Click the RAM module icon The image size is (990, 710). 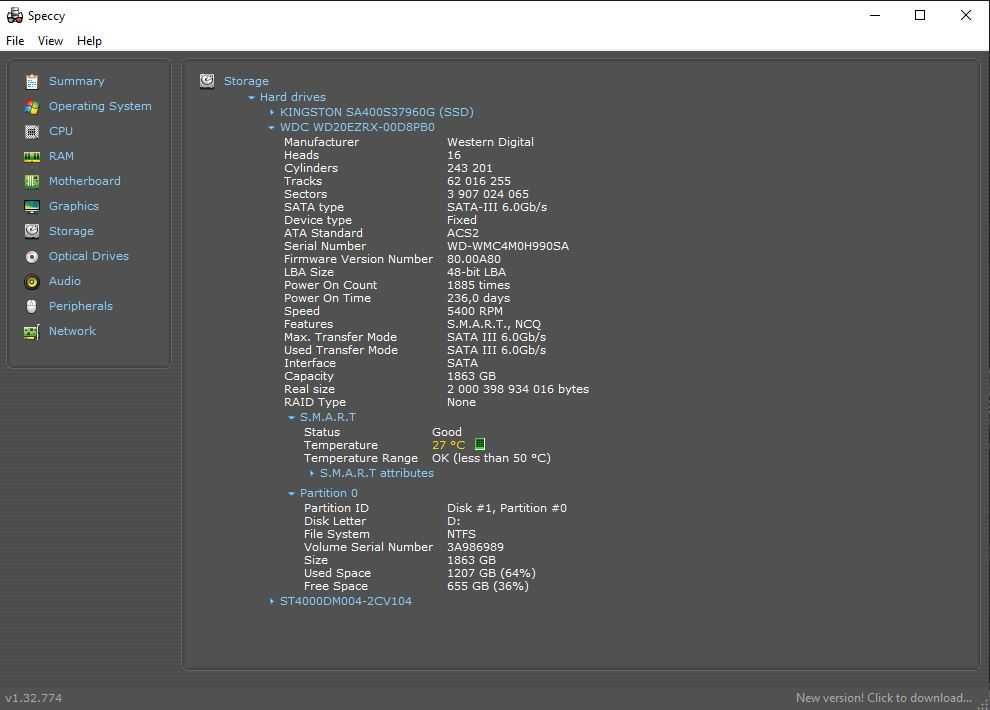coord(32,157)
